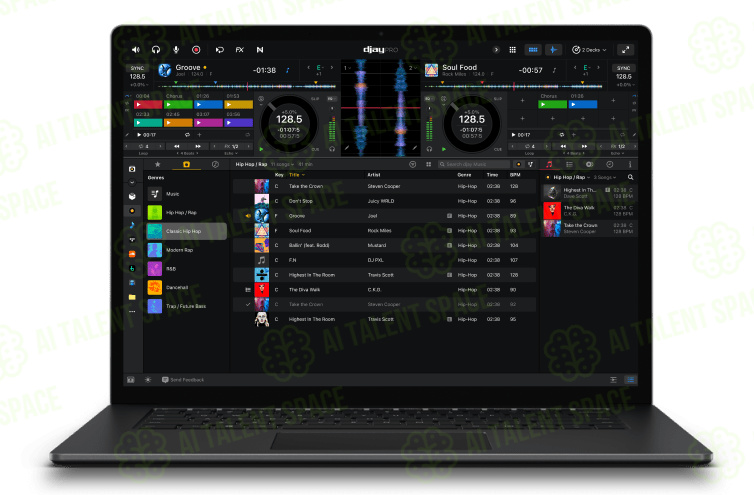Select Hip Hop / Rap genre
Screen dimensions: 754x495
click(x=187, y=213)
